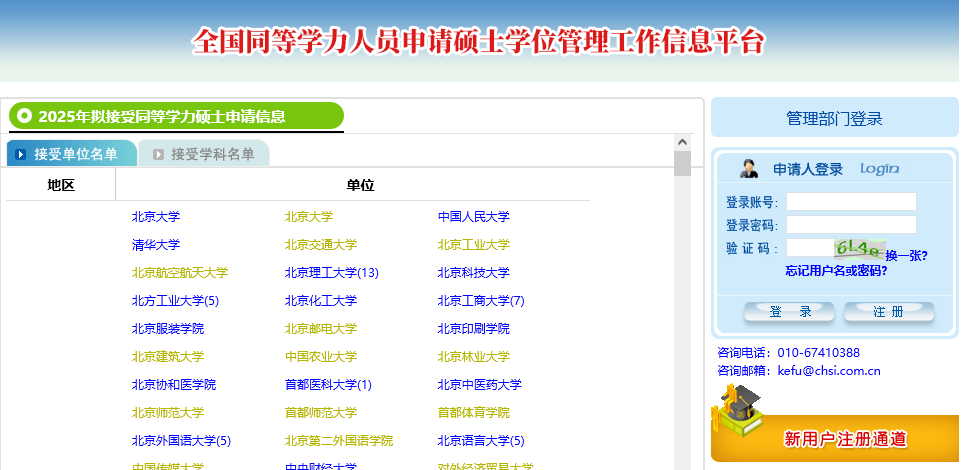Open the blue 北京大学 link in first column
The image size is (966, 470).
coord(156,217)
